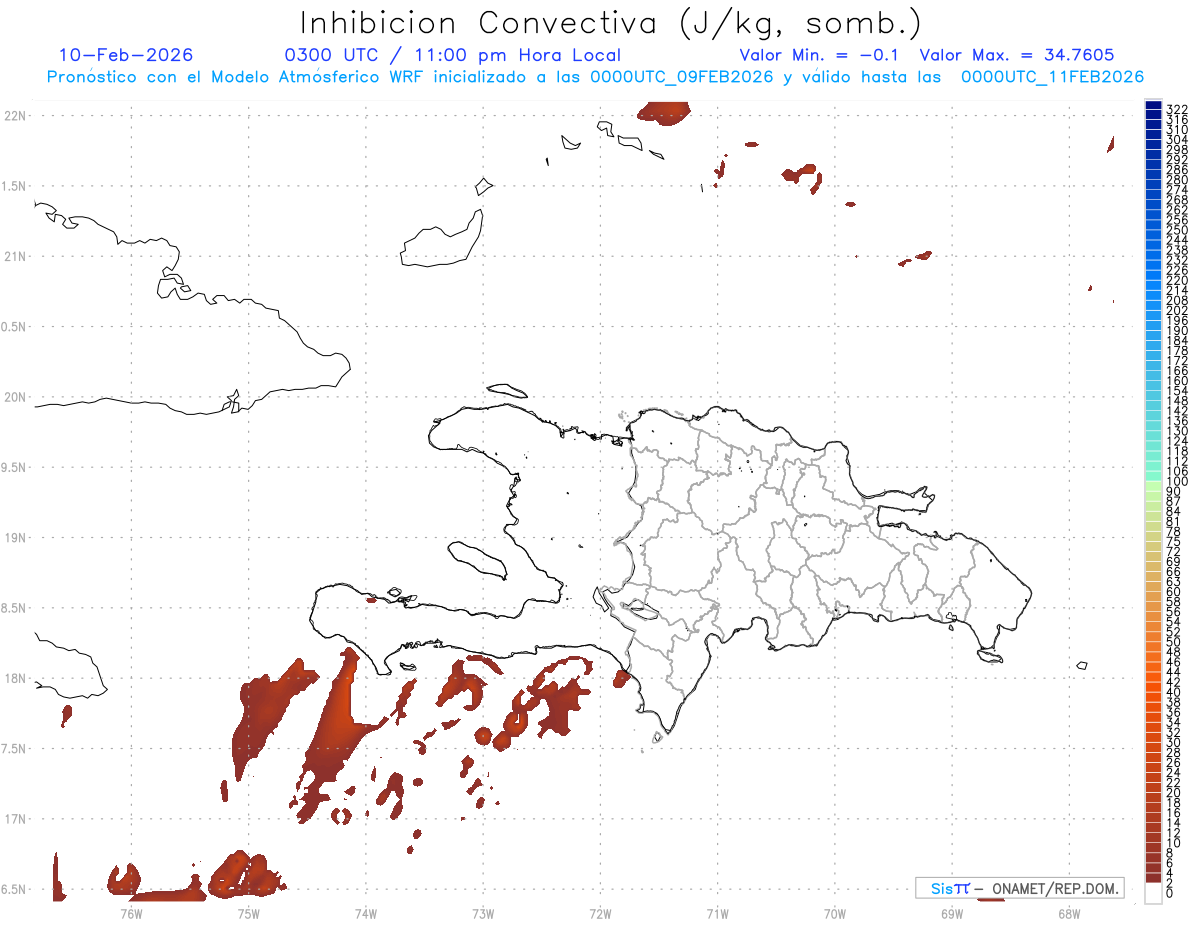The width and height of the screenshot is (1200, 927).
Task: Click the 72W longitude label
Action: pyautogui.click(x=600, y=913)
